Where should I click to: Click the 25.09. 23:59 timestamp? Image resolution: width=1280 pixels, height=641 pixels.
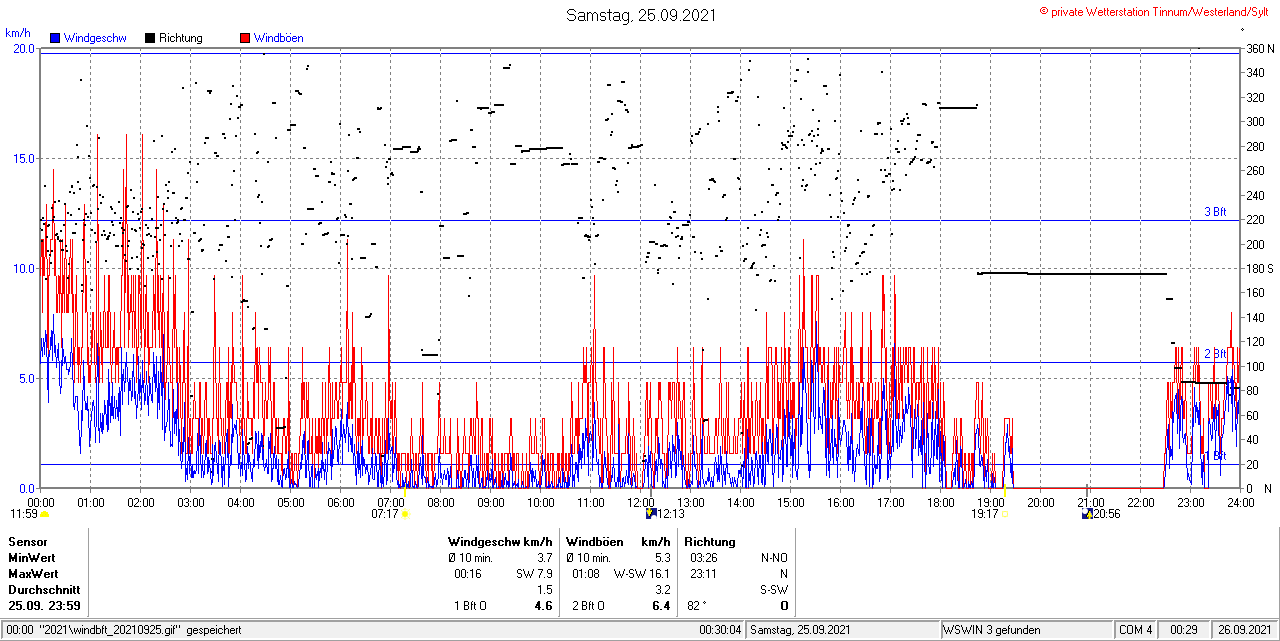point(44,606)
